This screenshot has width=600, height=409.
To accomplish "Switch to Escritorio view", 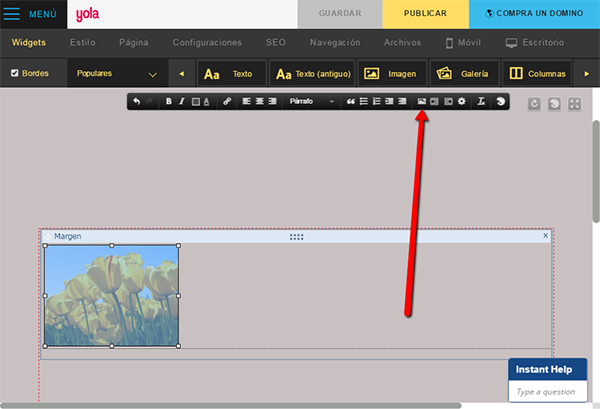I will (534, 43).
